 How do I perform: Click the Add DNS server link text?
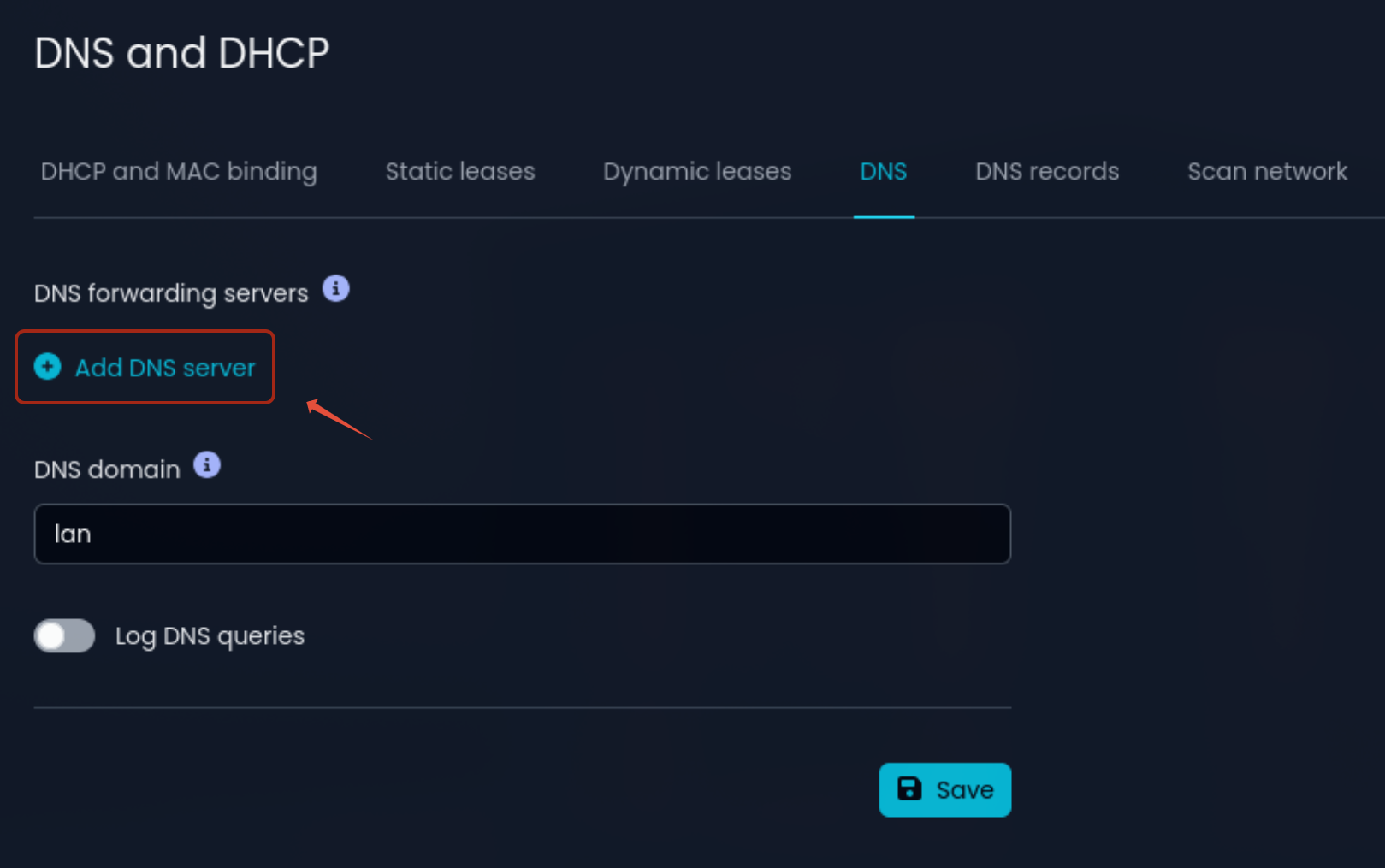[165, 368]
